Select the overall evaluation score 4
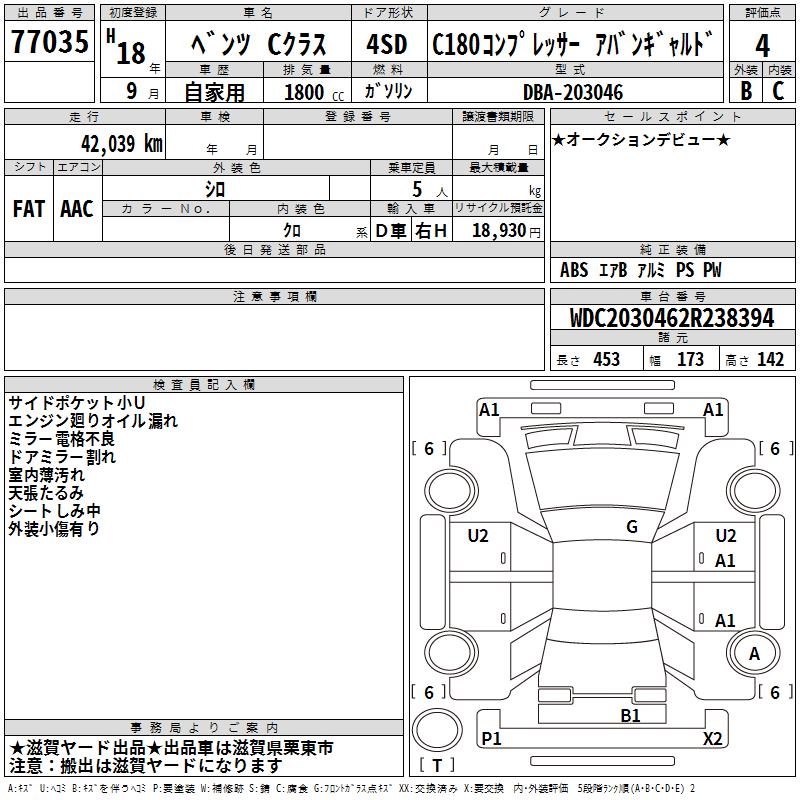Screen dimensions: 800x800 (762, 45)
